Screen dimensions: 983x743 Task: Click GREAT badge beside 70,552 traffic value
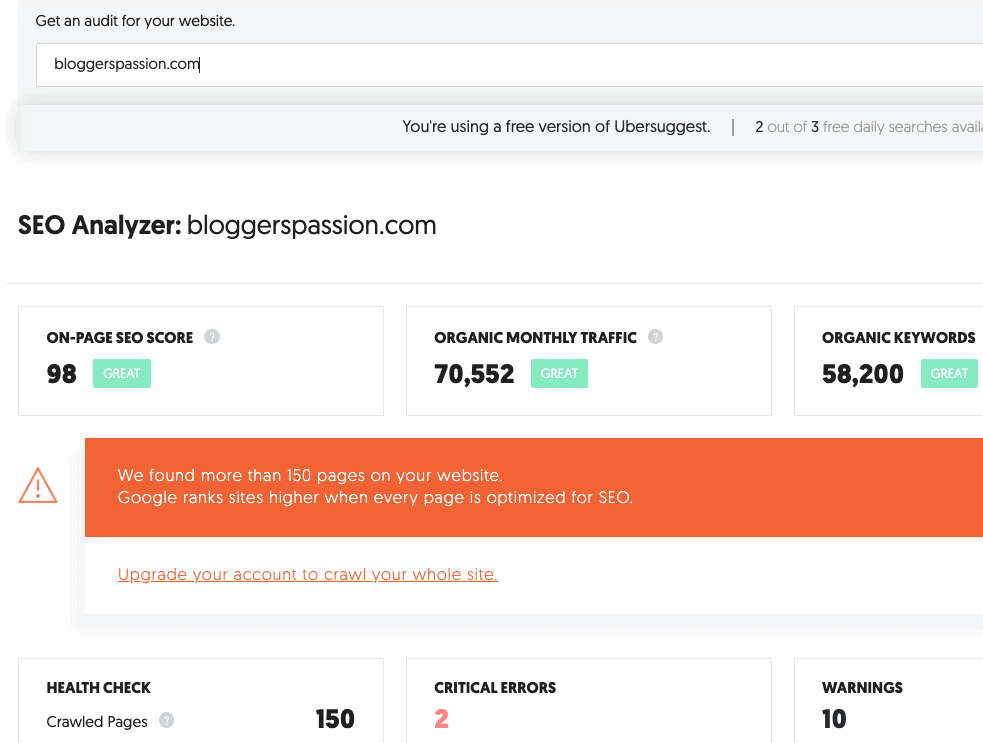559,374
